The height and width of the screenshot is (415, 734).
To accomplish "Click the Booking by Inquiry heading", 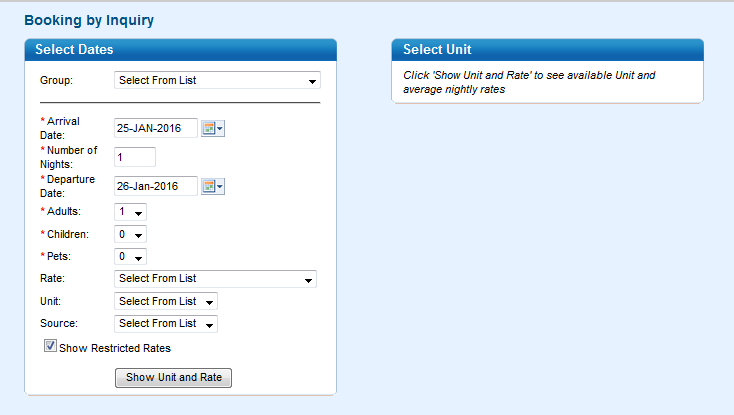I will 89,20.
